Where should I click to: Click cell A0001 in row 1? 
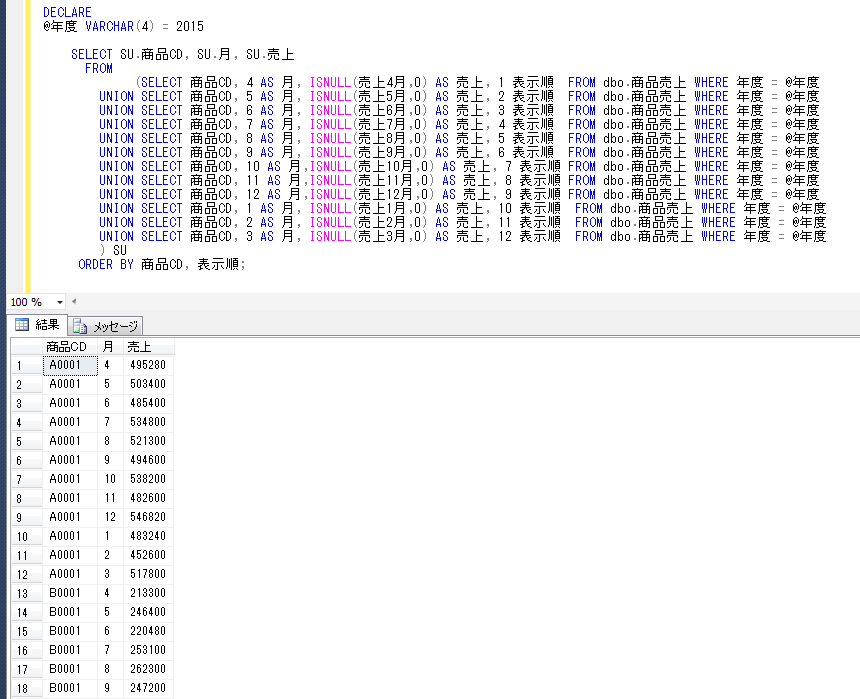tap(70, 365)
